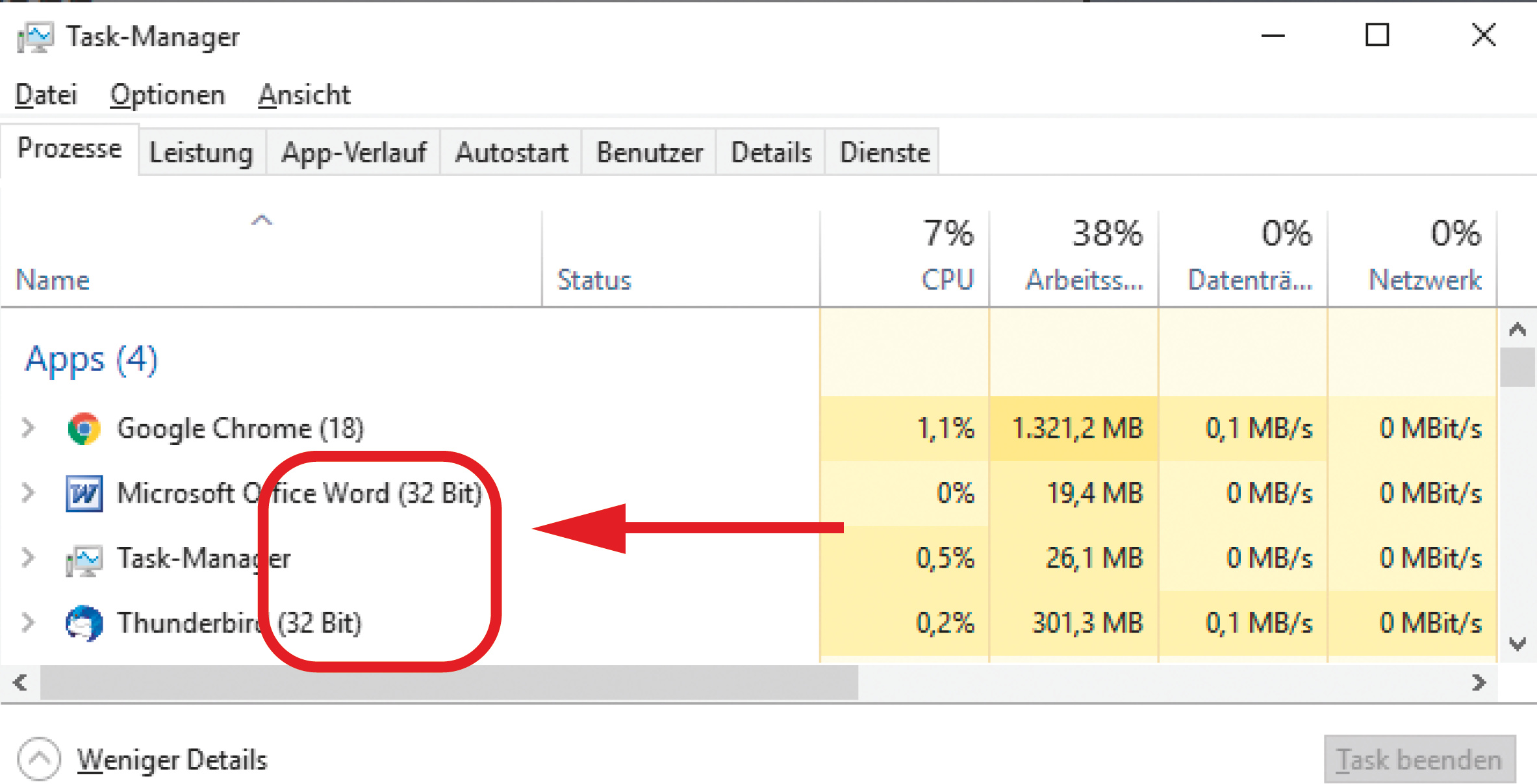1537x784 pixels.
Task: Open the Dienste tab
Action: 884,153
